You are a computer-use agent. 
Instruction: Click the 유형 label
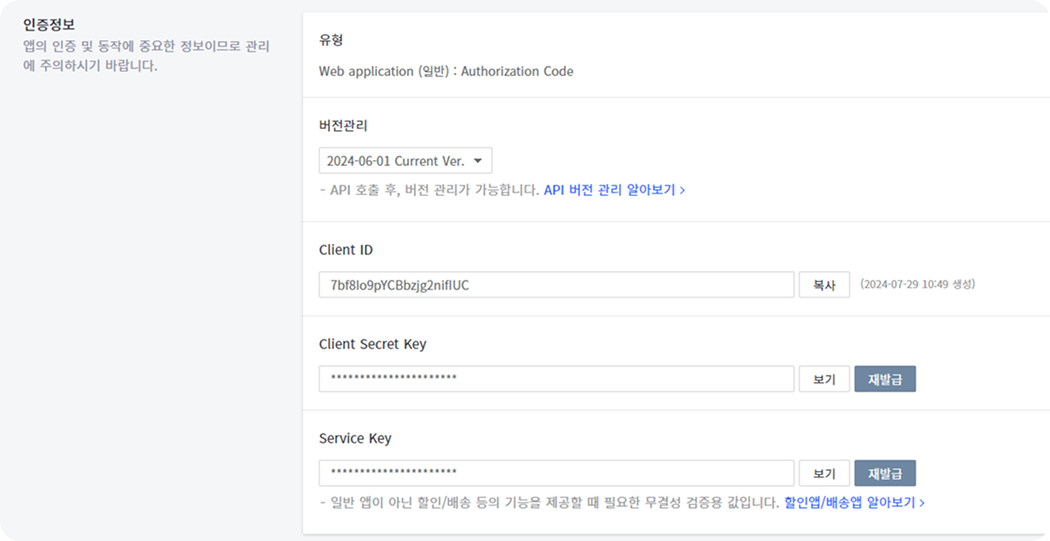331,41
